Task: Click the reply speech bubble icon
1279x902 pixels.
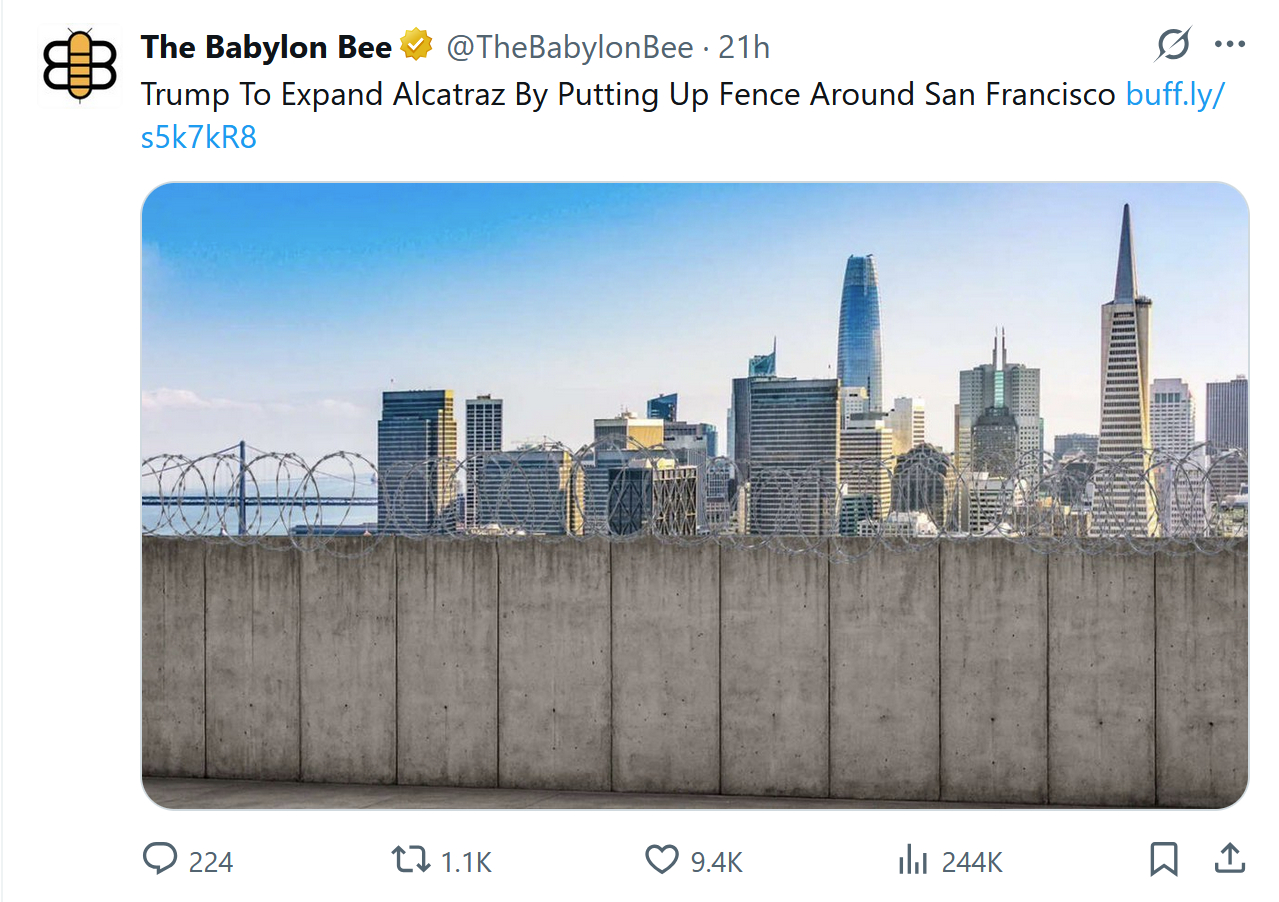Action: click(160, 860)
